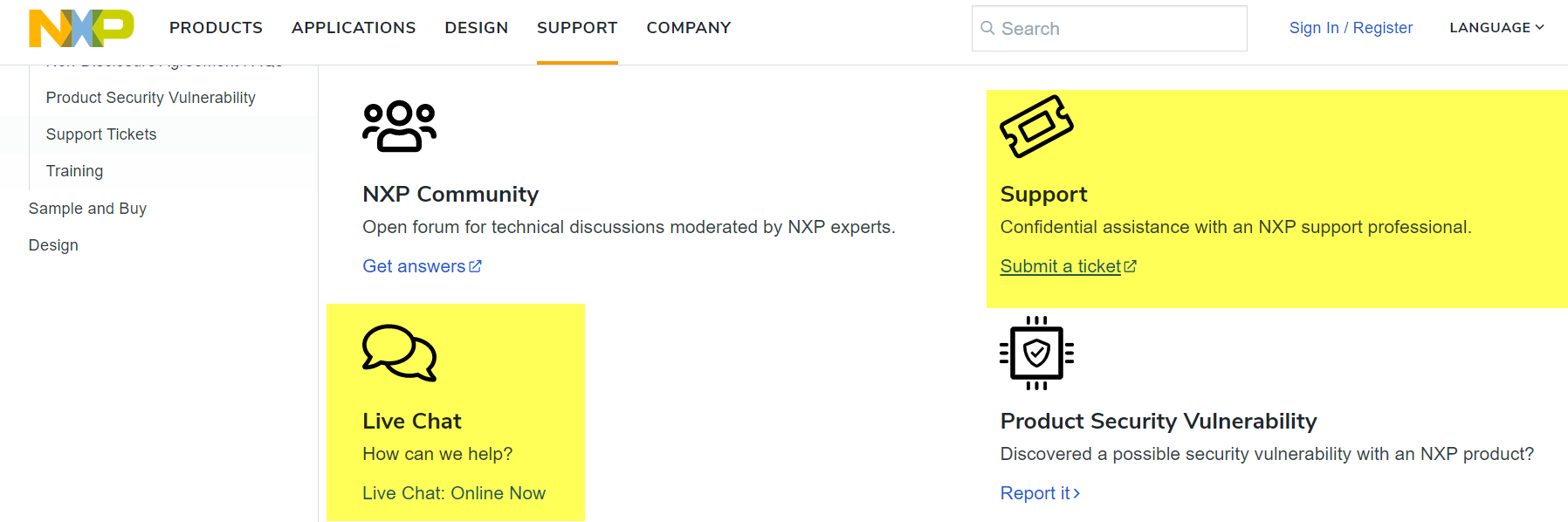Click Sign In / Register link

pos(1351,28)
